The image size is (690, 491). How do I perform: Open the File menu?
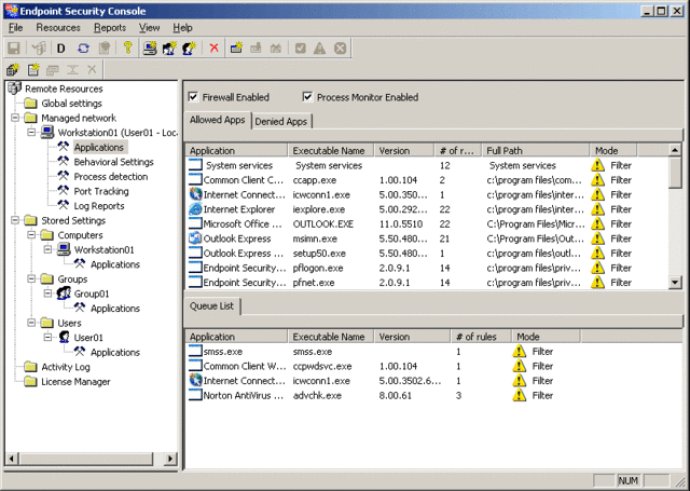[x=15, y=28]
